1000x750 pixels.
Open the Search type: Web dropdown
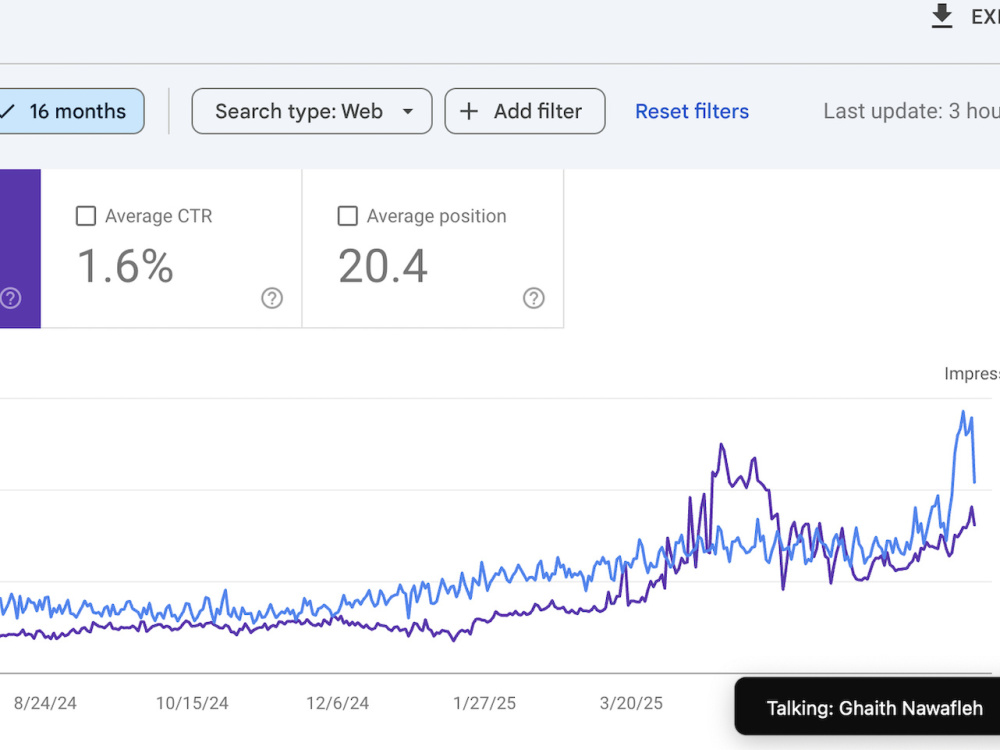click(x=312, y=111)
